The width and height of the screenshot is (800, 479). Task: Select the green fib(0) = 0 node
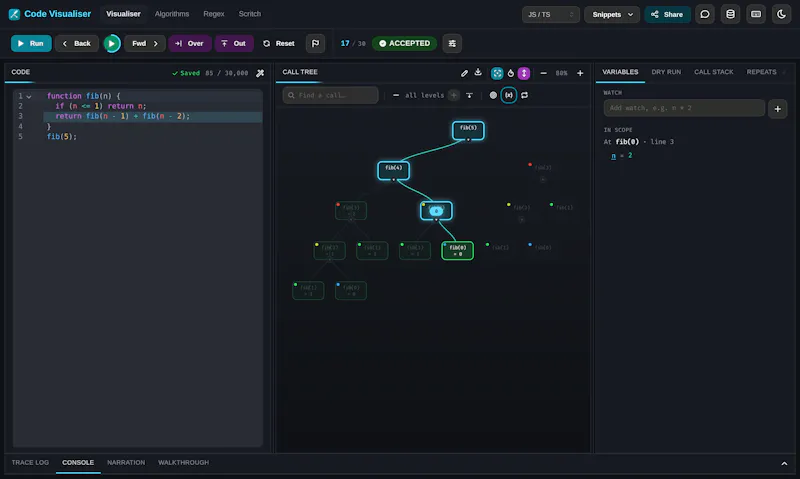click(x=457, y=250)
